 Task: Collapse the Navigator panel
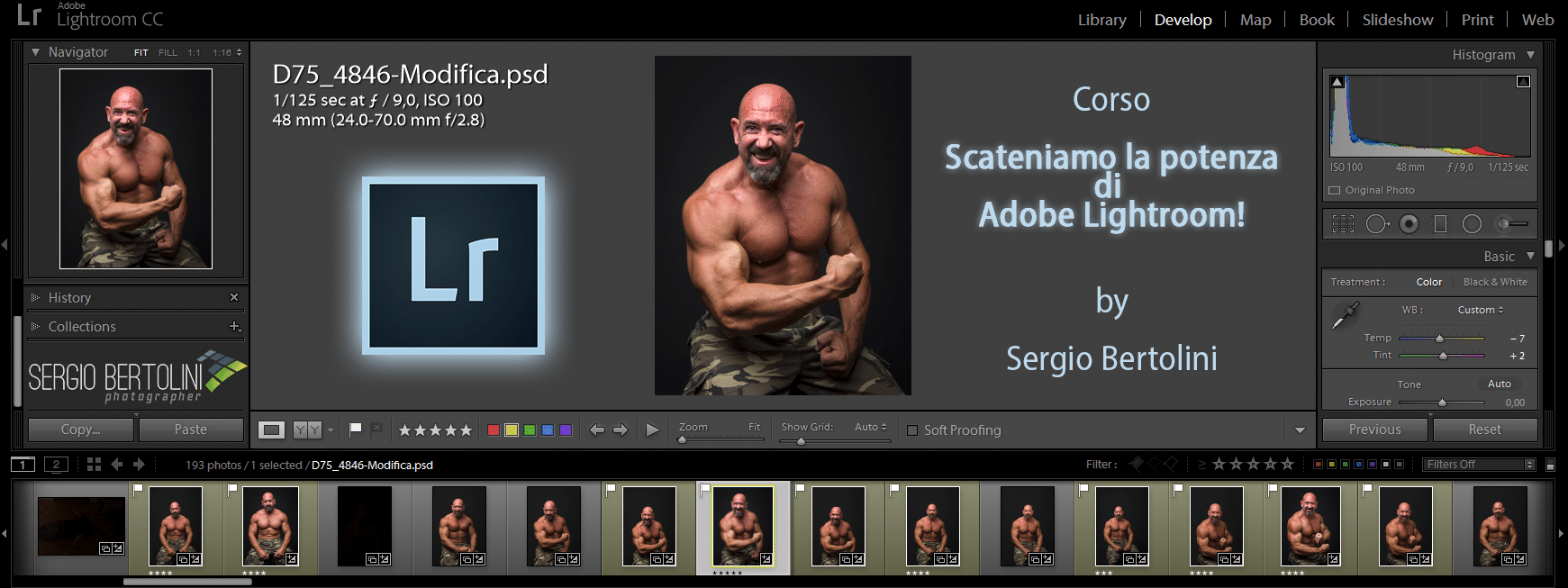click(x=35, y=52)
